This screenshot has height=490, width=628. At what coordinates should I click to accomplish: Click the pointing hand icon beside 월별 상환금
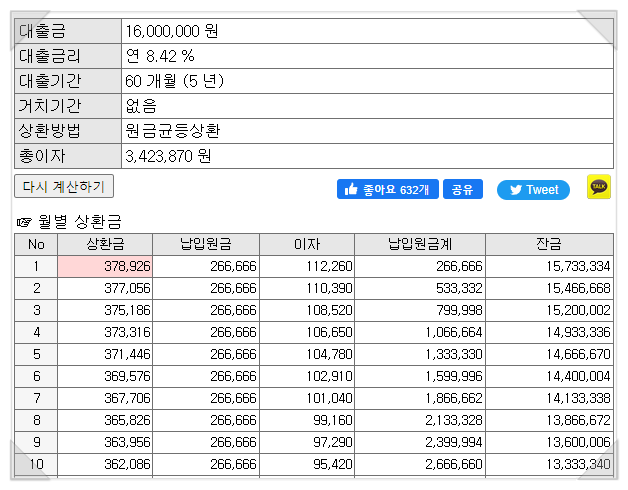point(24,222)
